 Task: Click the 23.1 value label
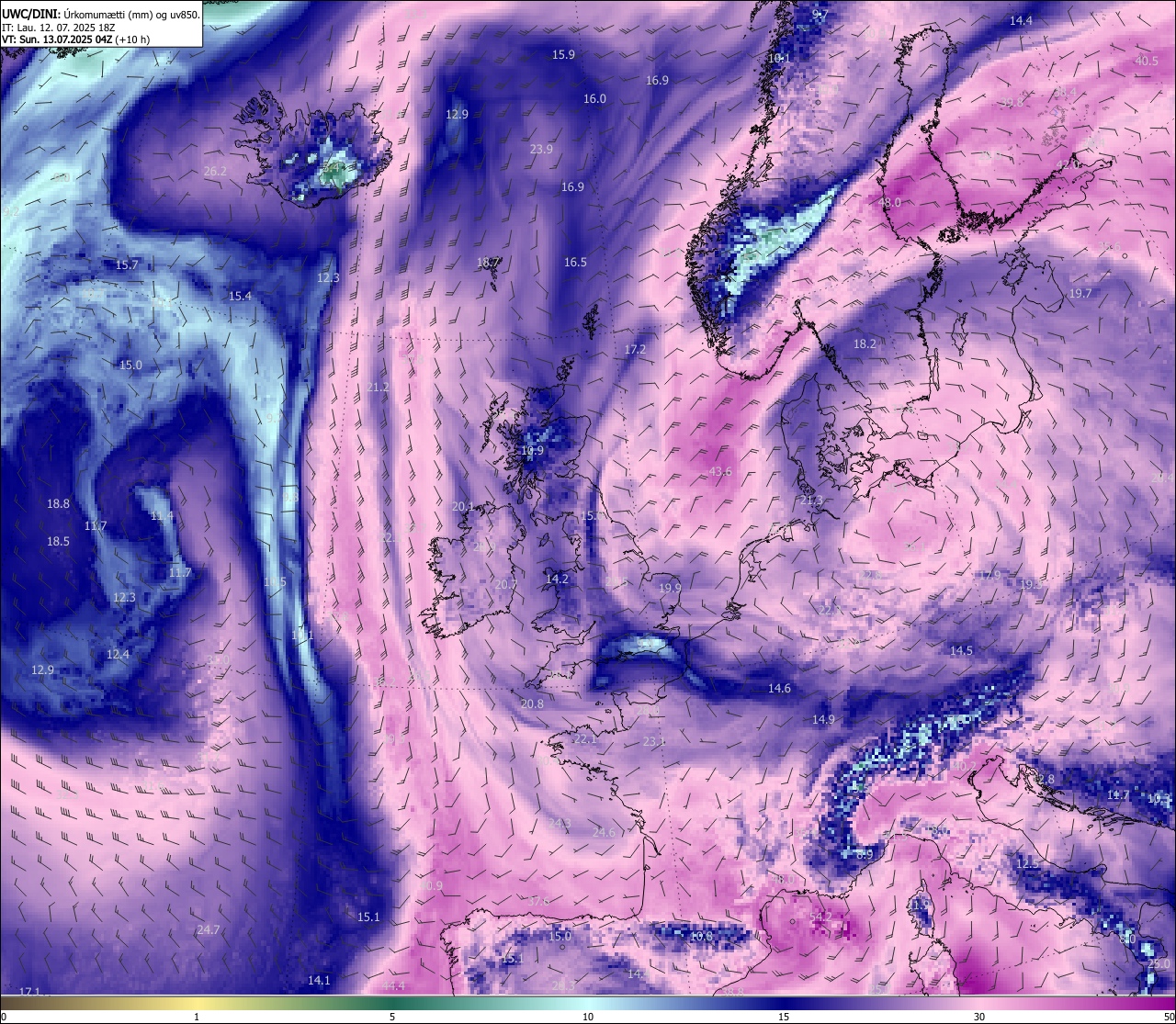(x=653, y=740)
